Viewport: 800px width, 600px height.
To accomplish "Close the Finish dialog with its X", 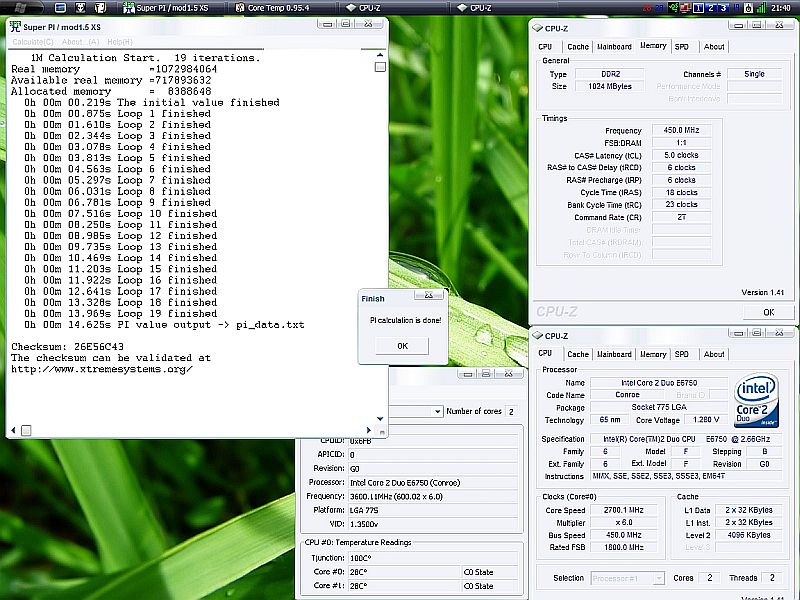I will [429, 295].
